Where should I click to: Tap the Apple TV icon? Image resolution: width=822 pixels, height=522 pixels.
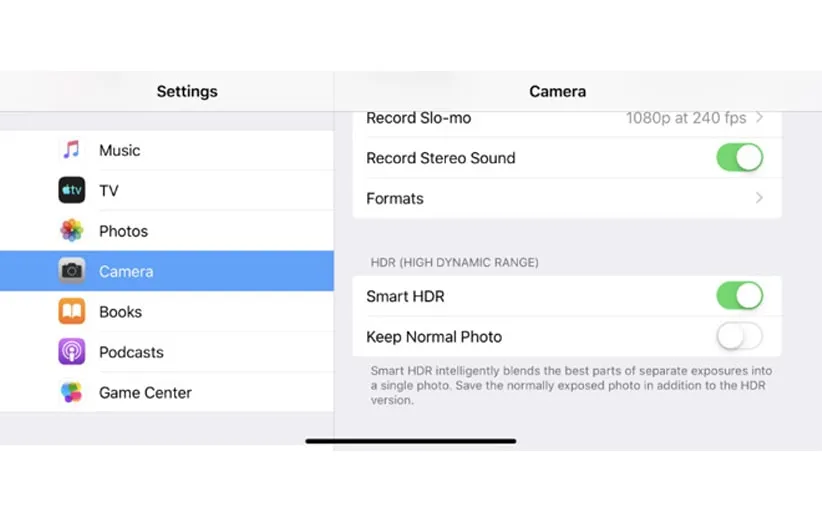(71, 190)
